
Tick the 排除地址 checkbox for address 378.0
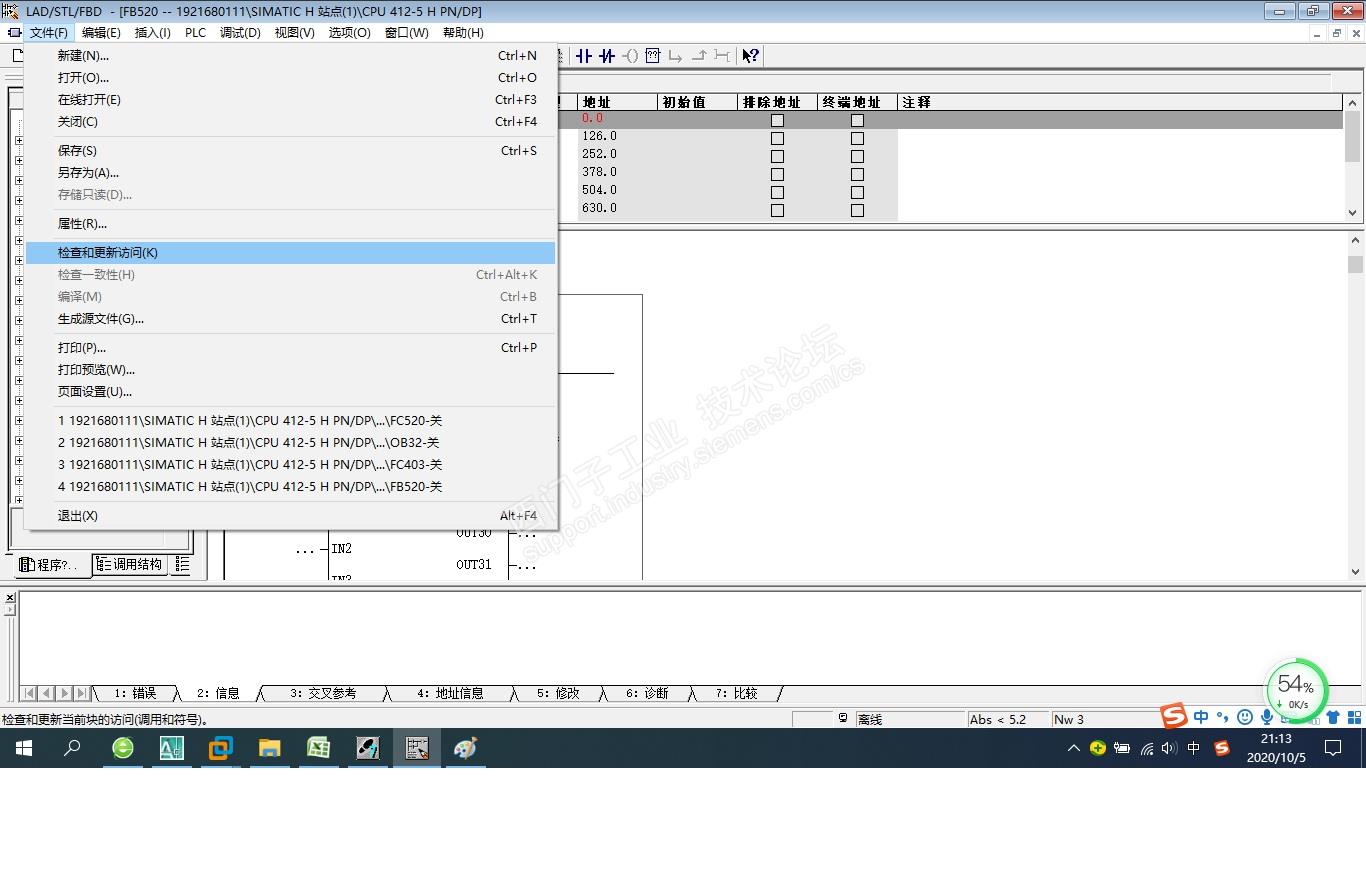click(x=777, y=174)
